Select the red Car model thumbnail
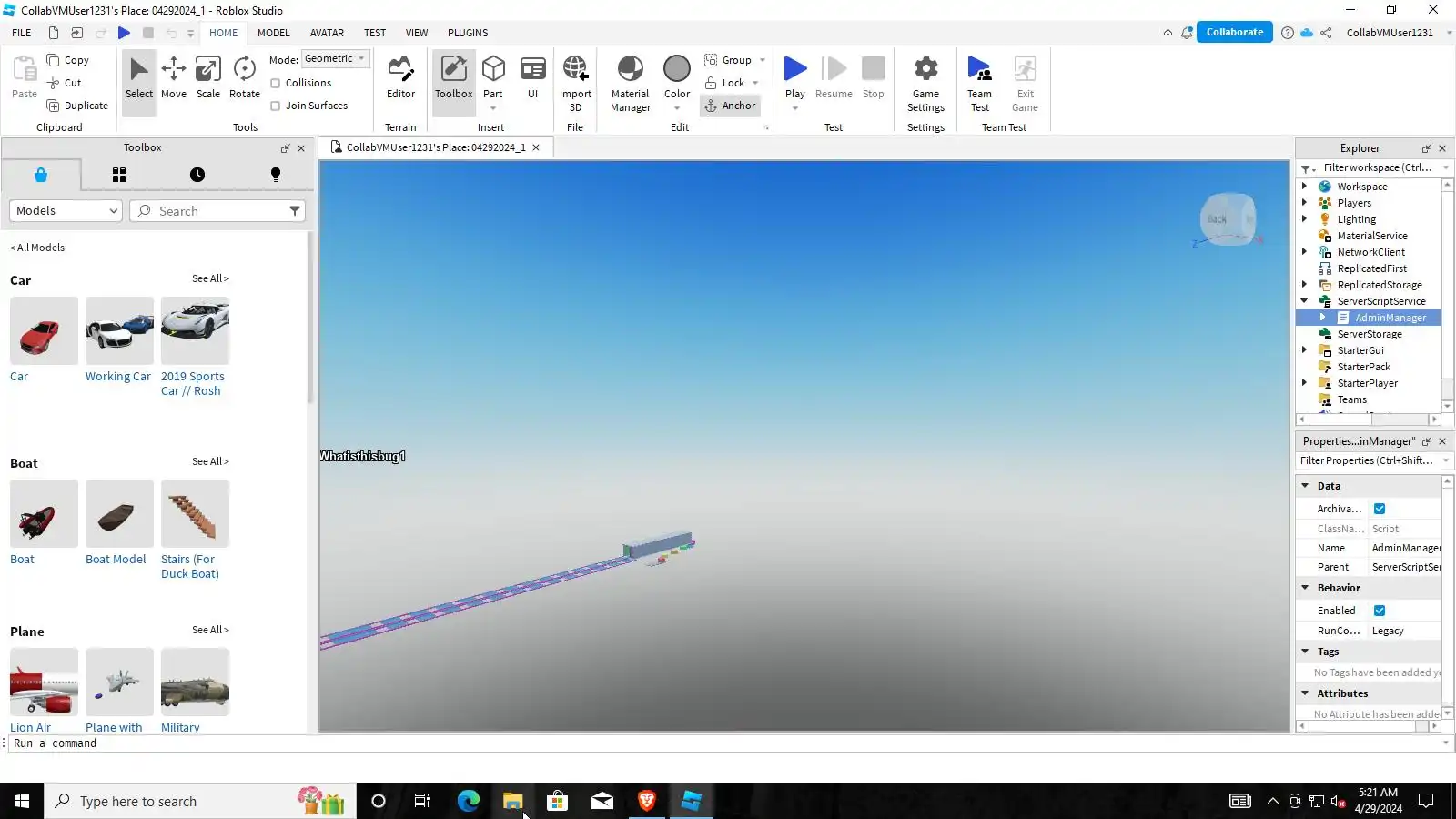 [44, 331]
